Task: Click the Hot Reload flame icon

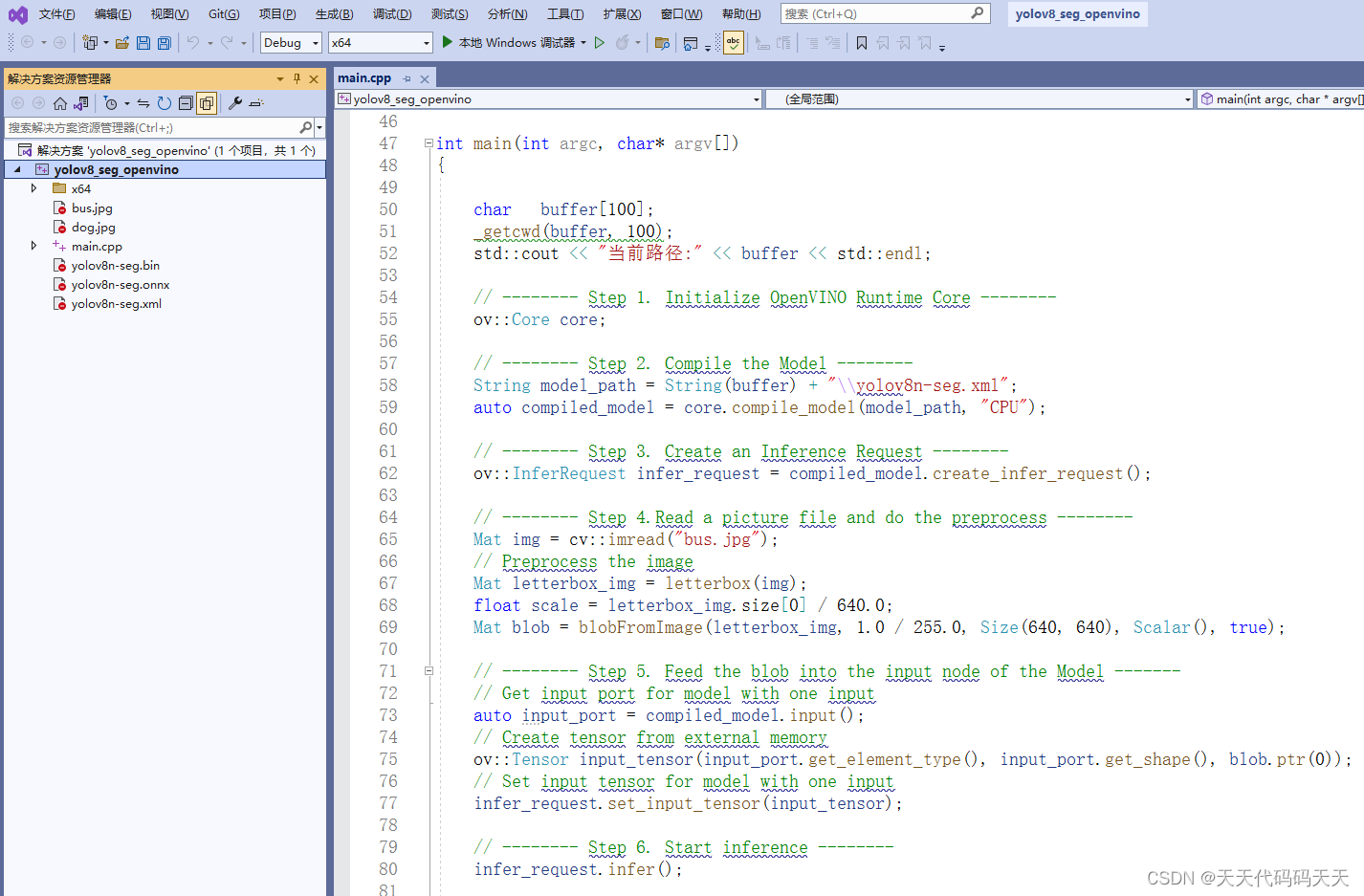Action: pyautogui.click(x=623, y=42)
